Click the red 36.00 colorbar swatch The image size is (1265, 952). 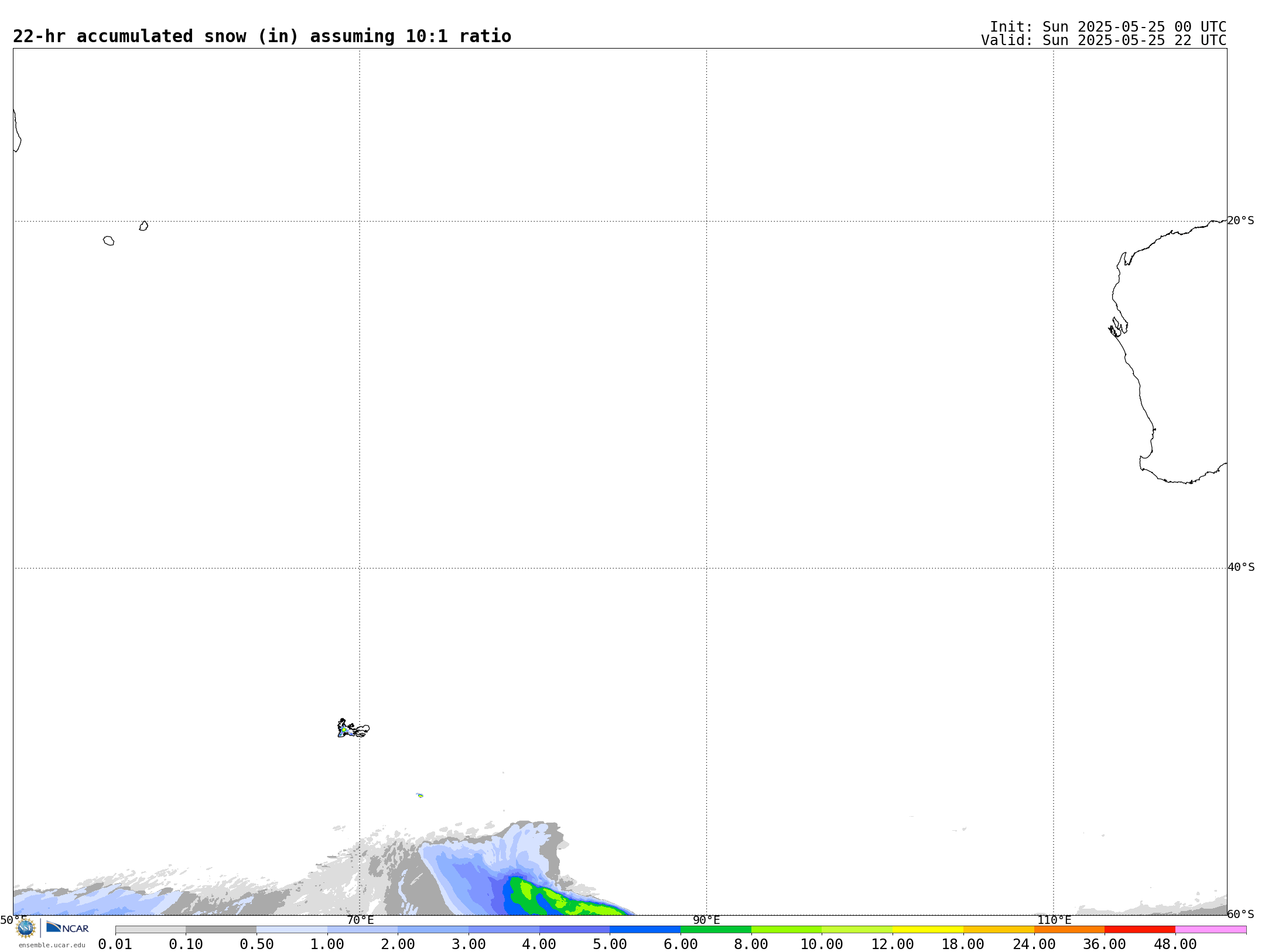click(x=1140, y=930)
